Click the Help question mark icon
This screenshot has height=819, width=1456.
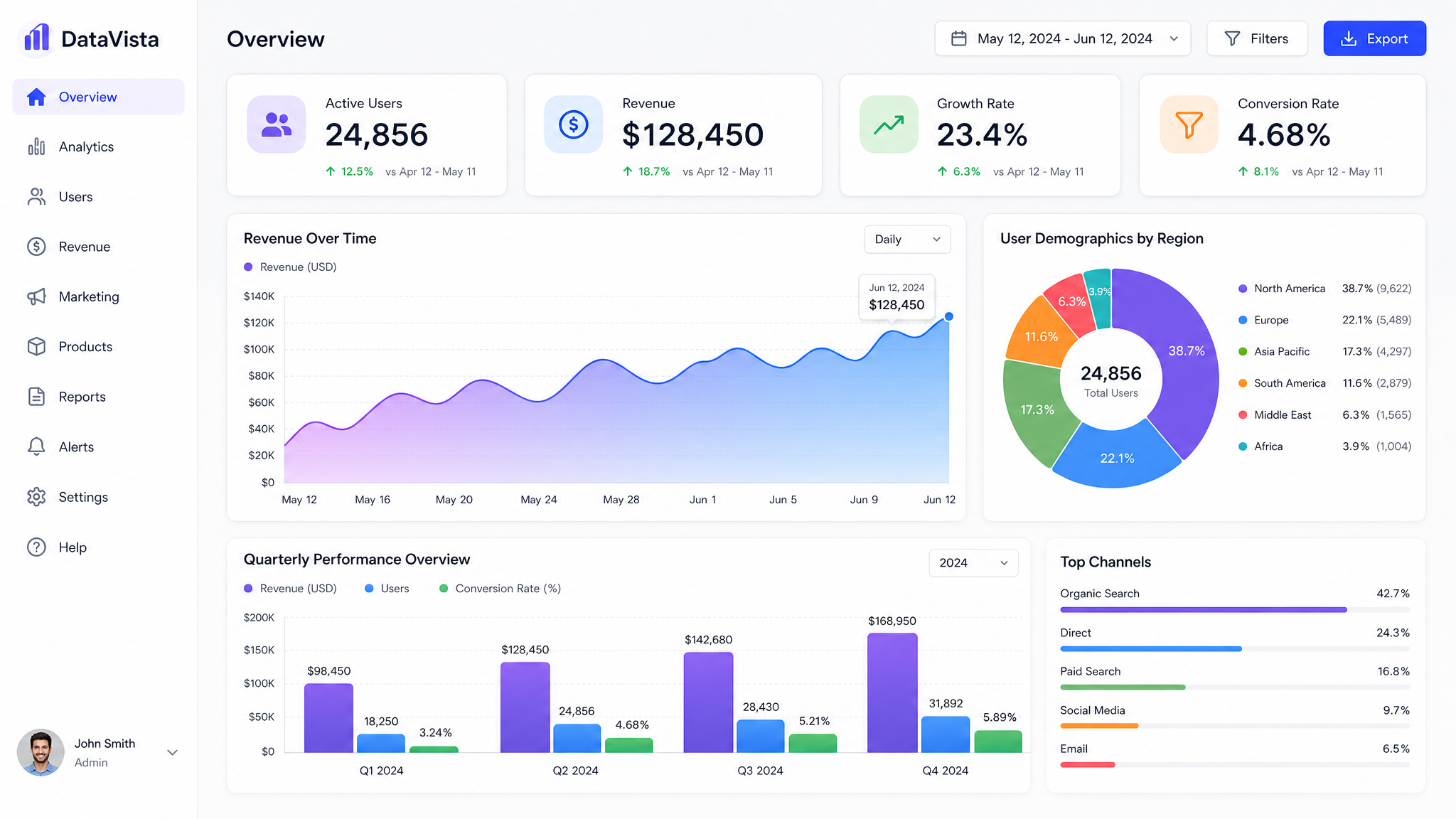36,547
